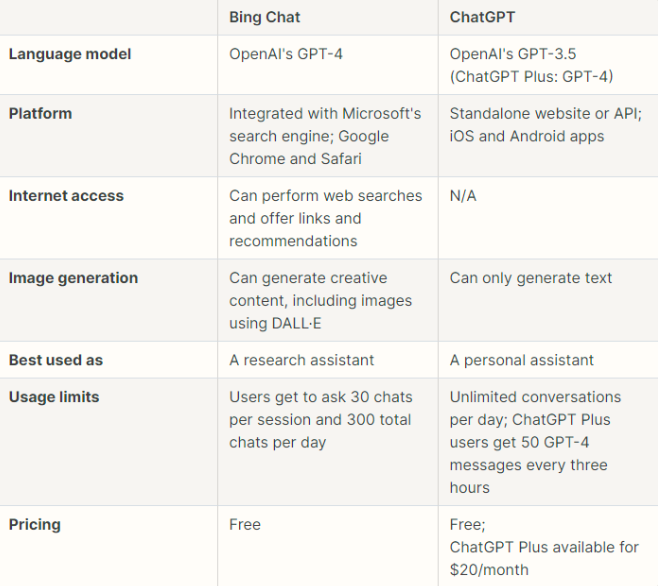Select the Best used as row label
This screenshot has width=658, height=587.
pos(56,360)
